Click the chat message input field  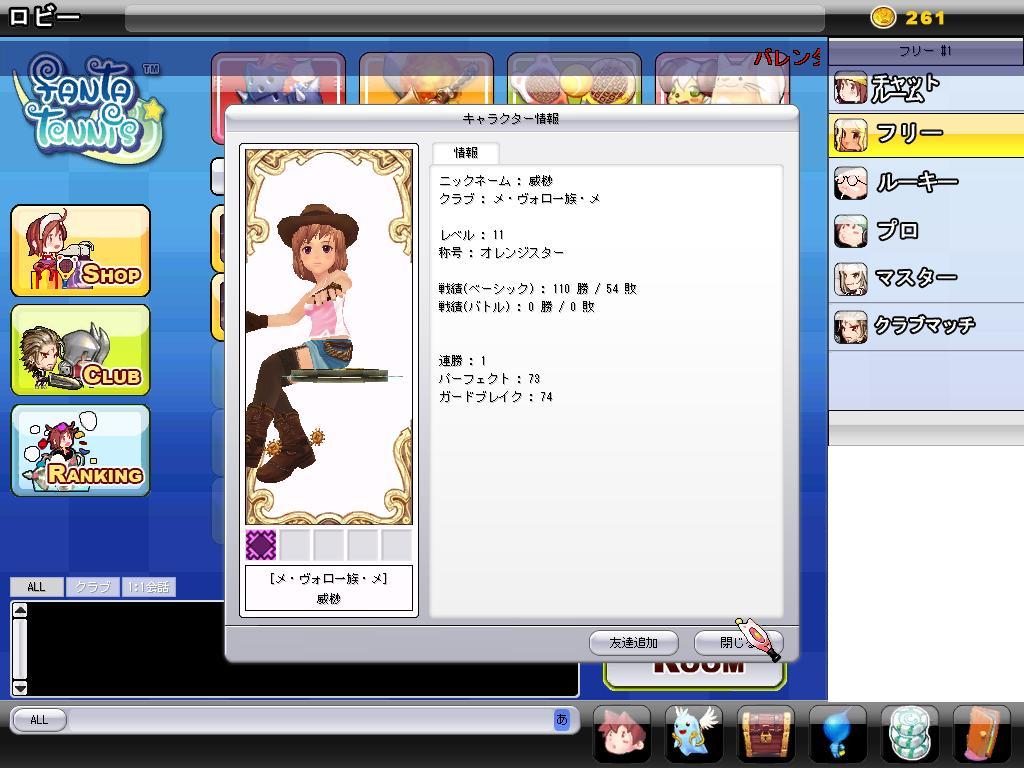[x=310, y=719]
